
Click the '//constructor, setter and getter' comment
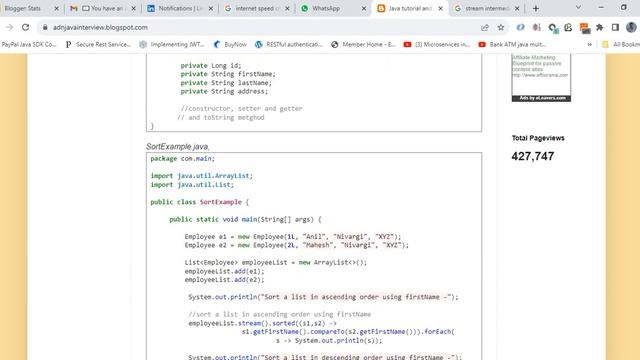coord(242,109)
